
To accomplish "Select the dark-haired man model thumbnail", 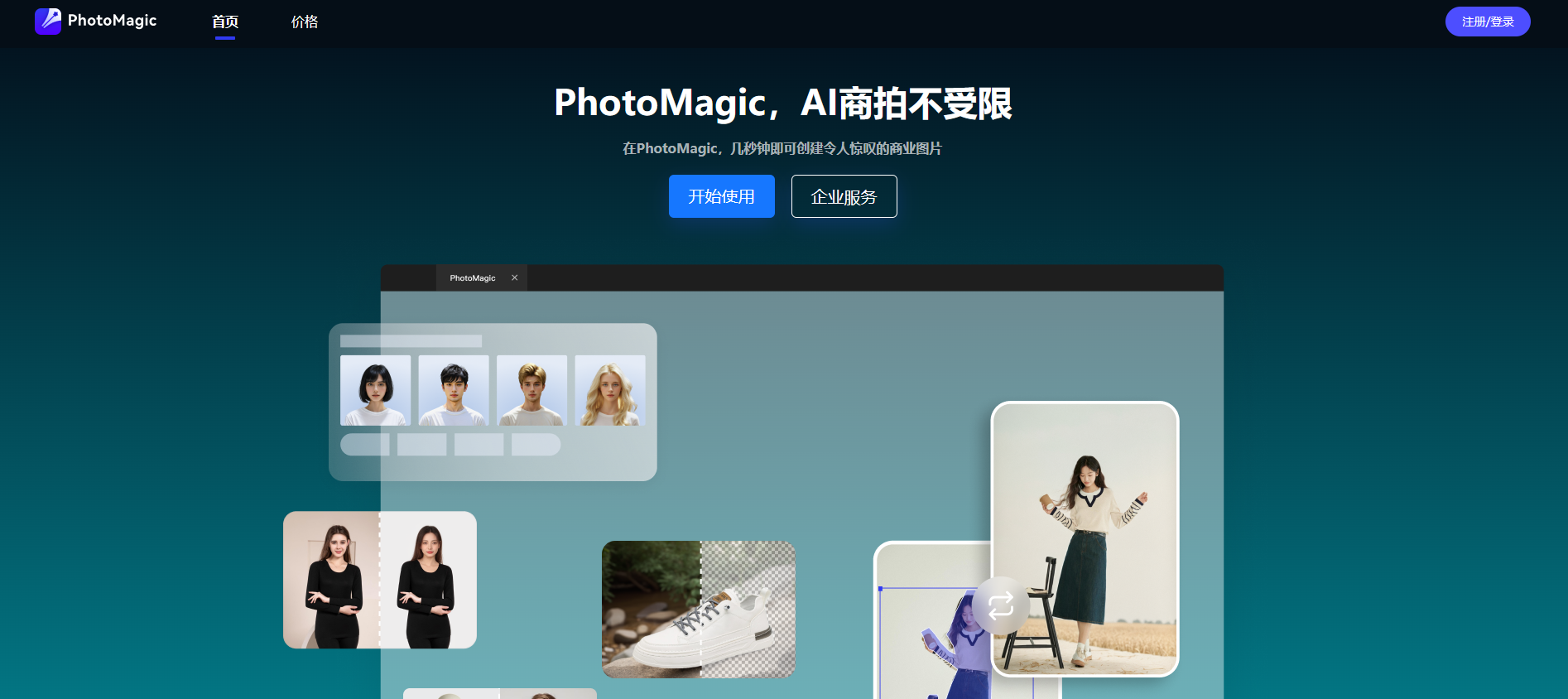I will tap(454, 390).
